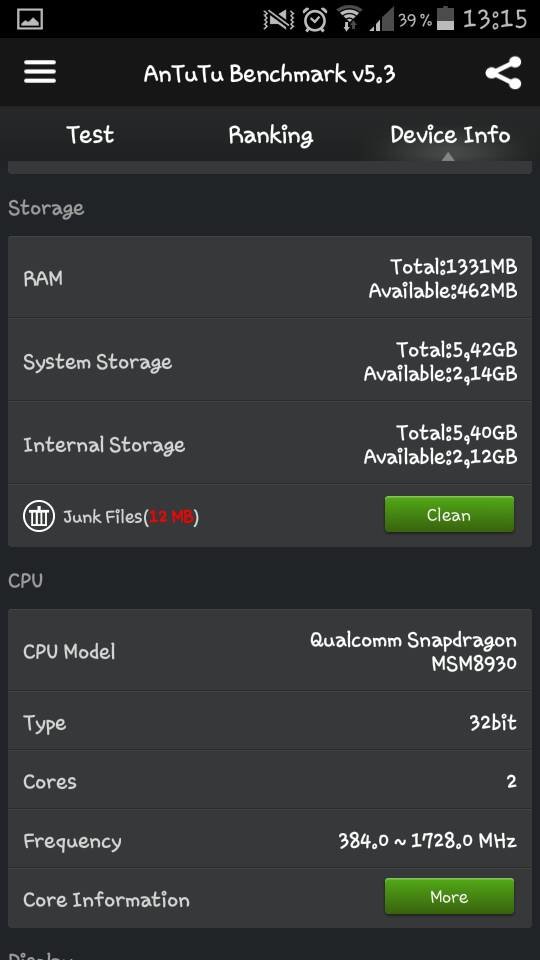
Task: Tap the vibrate mode status icon
Action: [278, 20]
